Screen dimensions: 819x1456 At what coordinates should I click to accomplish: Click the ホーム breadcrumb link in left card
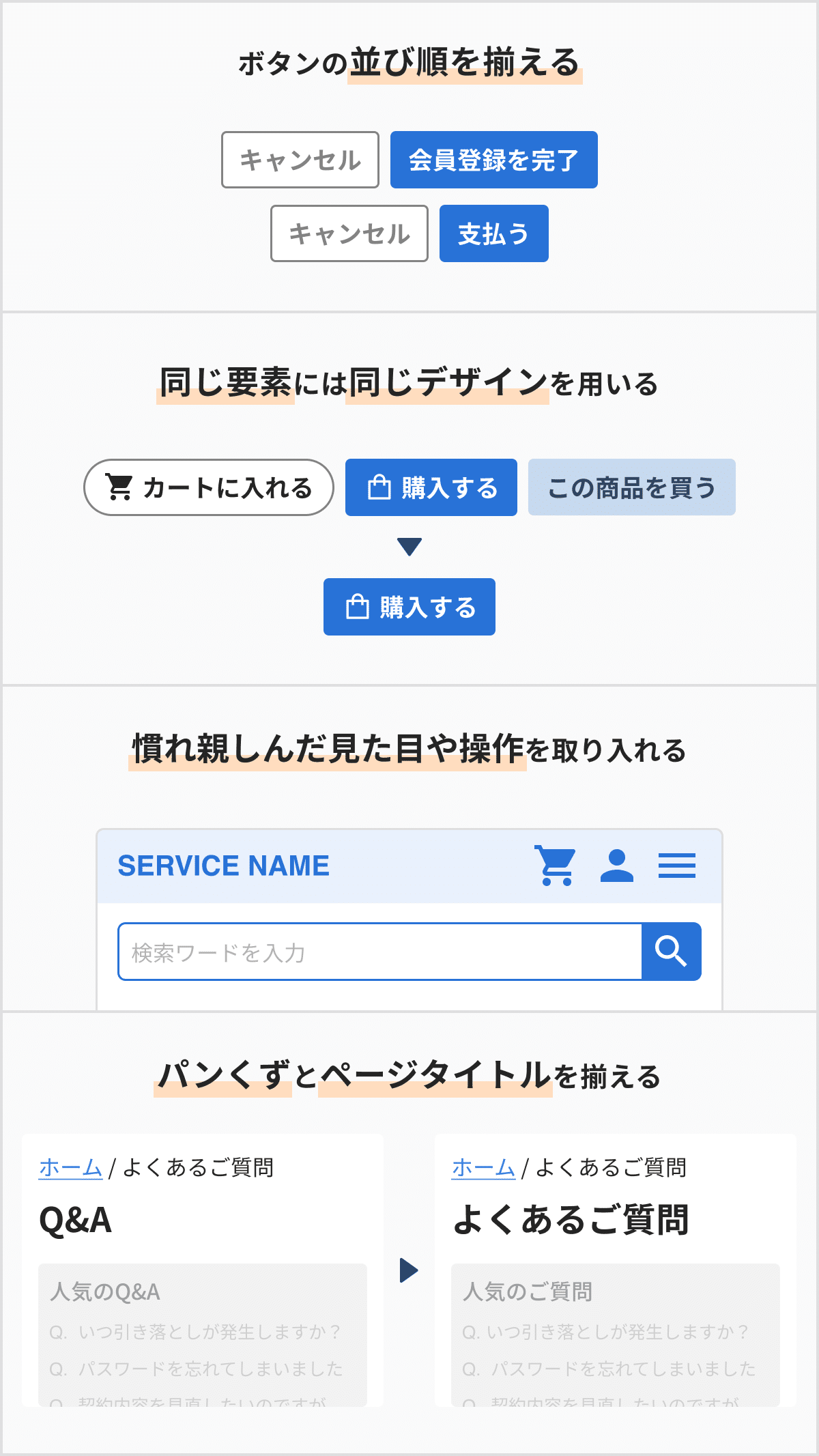click(x=71, y=1168)
